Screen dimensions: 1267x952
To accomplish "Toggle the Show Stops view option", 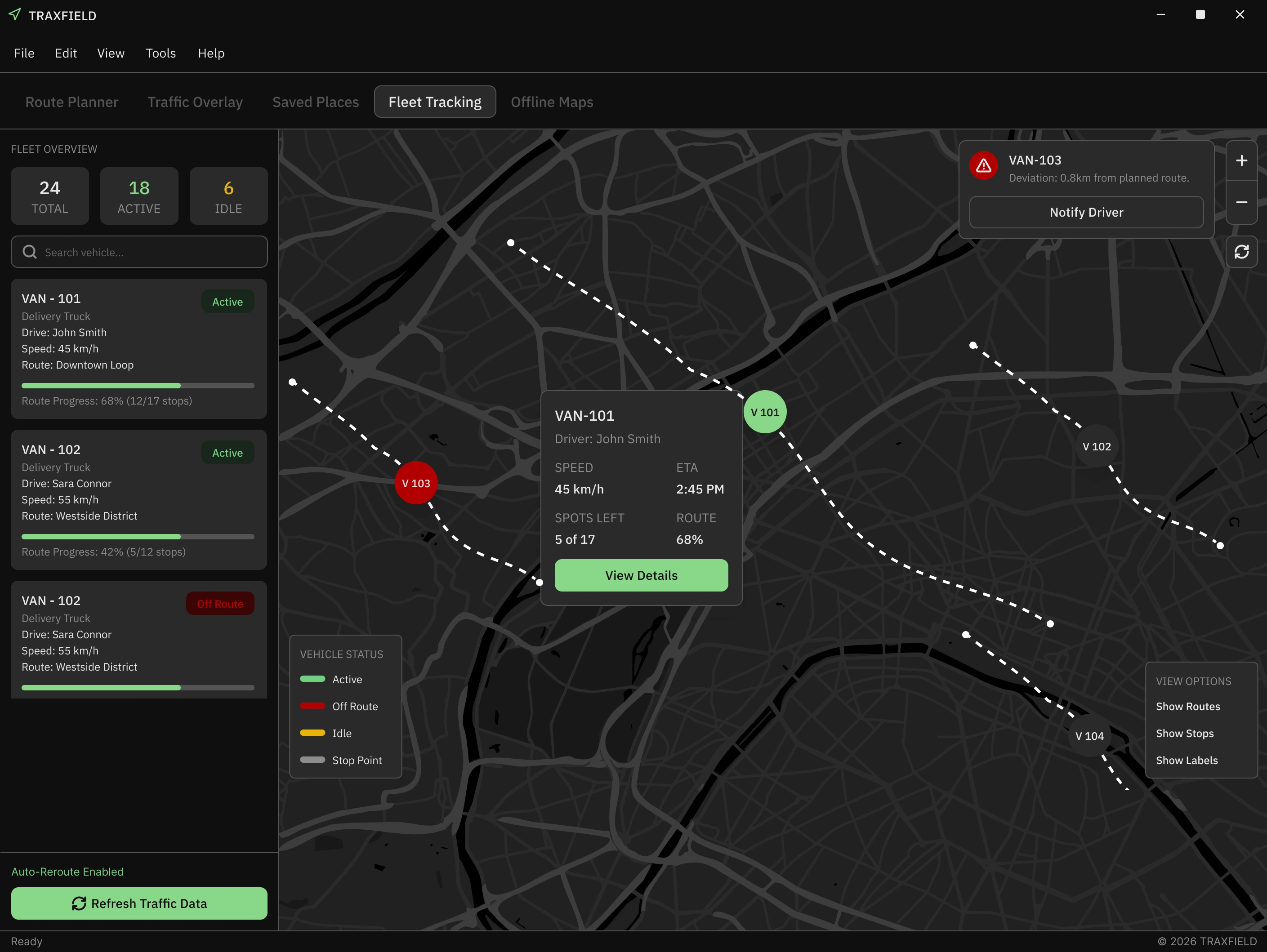I will (1185, 733).
